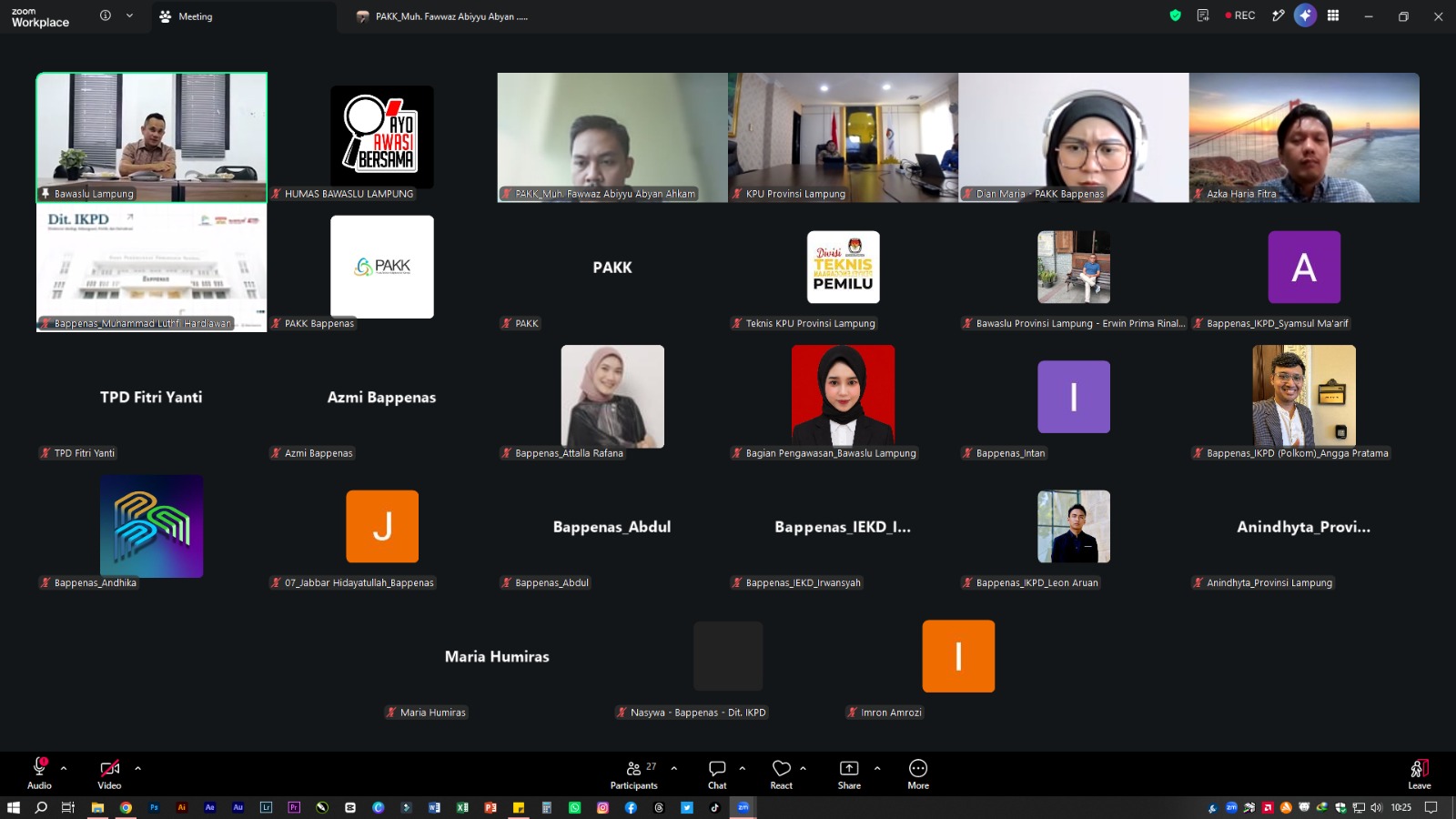Expand video options caret beside Video
Viewport: 1456px width, 819px height.
coord(137,768)
